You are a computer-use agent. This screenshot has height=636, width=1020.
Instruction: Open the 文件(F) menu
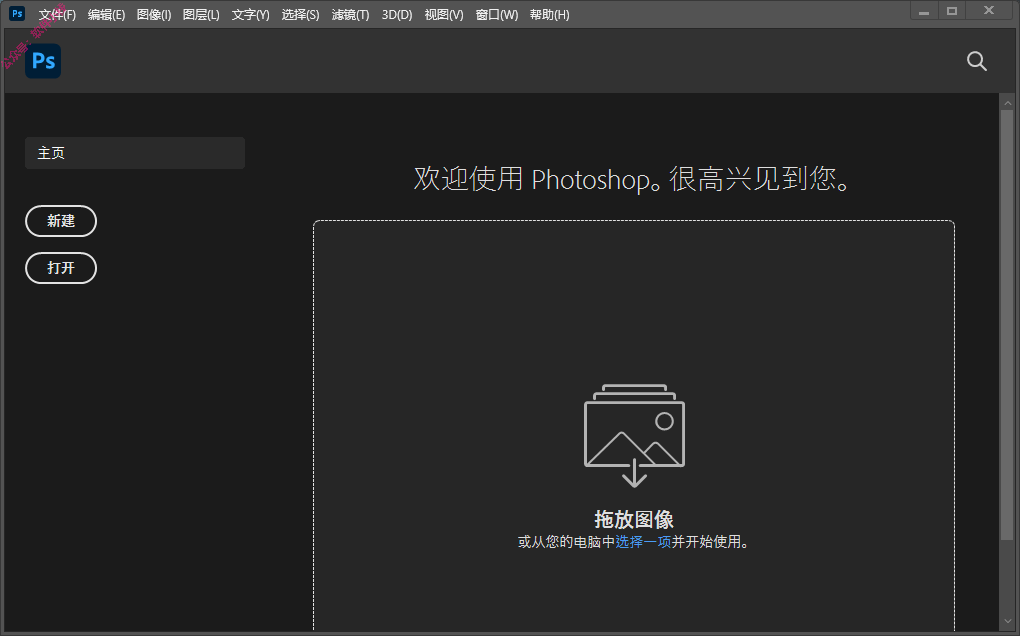pyautogui.click(x=57, y=14)
